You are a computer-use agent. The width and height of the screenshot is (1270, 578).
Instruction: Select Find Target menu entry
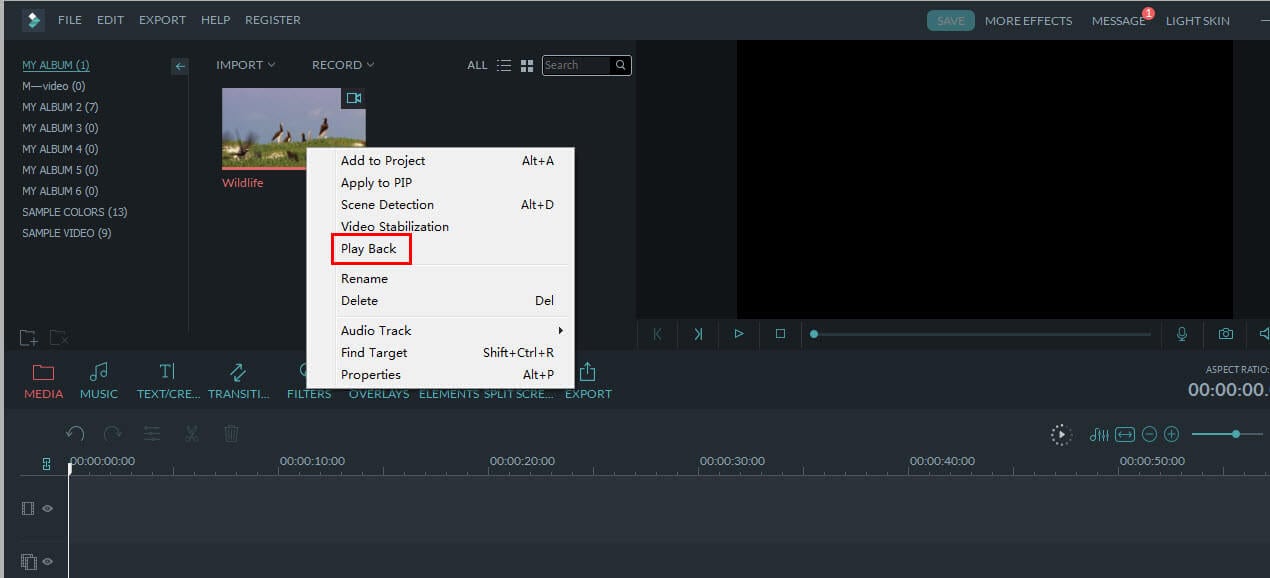click(440, 353)
